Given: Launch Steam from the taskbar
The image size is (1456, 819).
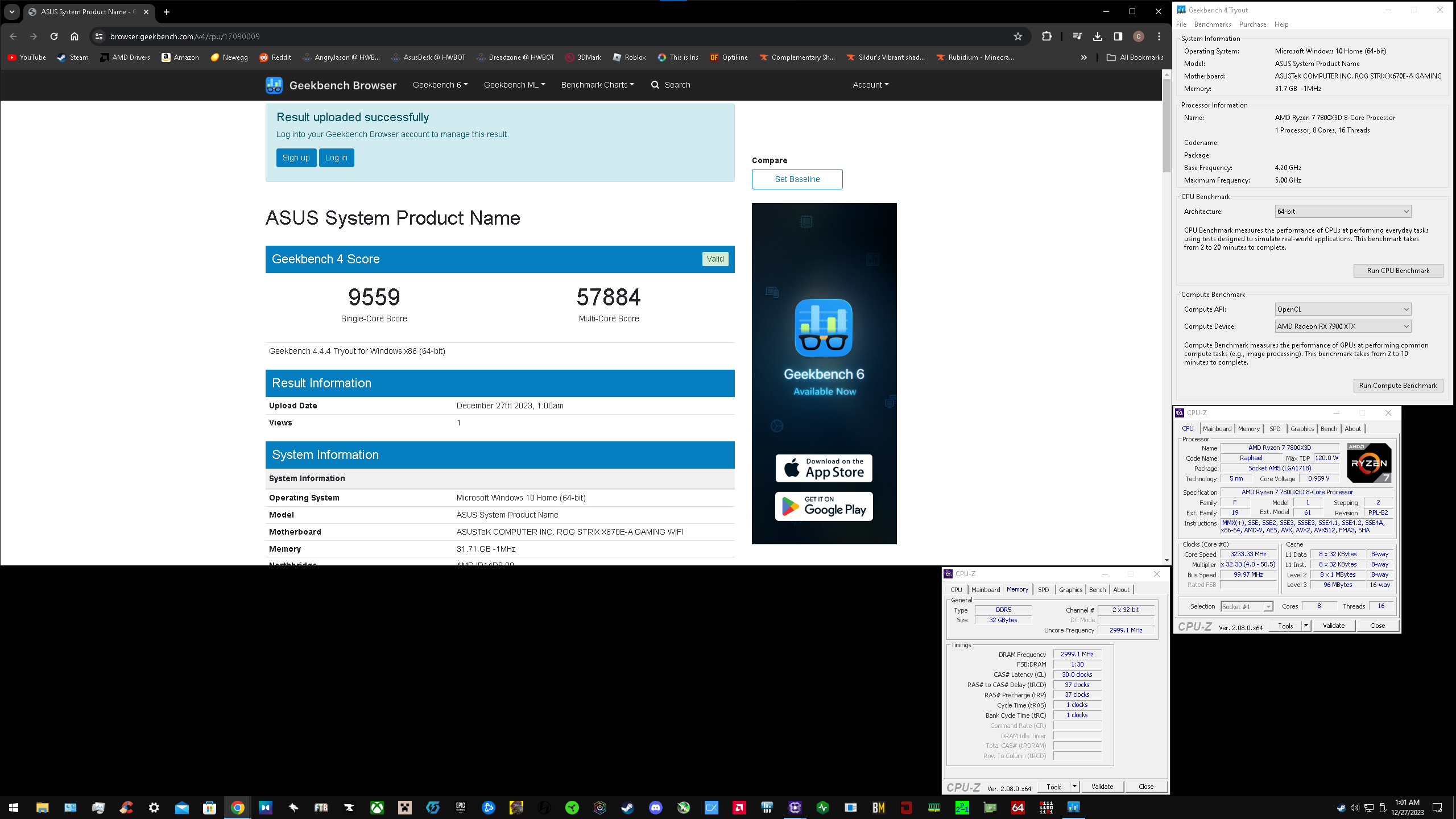Looking at the screenshot, I should point(627,807).
